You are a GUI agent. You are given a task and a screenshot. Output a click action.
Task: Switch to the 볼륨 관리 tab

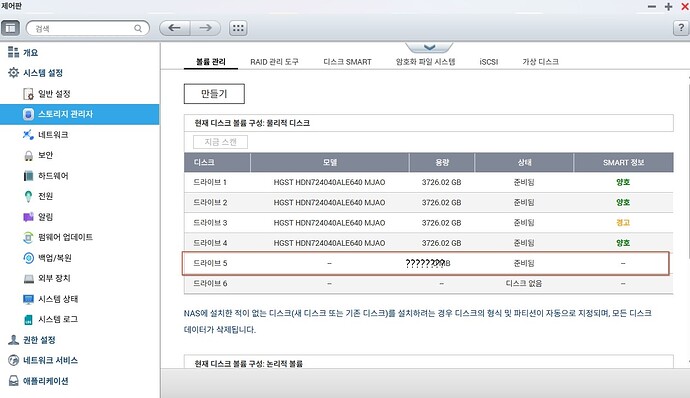211,62
